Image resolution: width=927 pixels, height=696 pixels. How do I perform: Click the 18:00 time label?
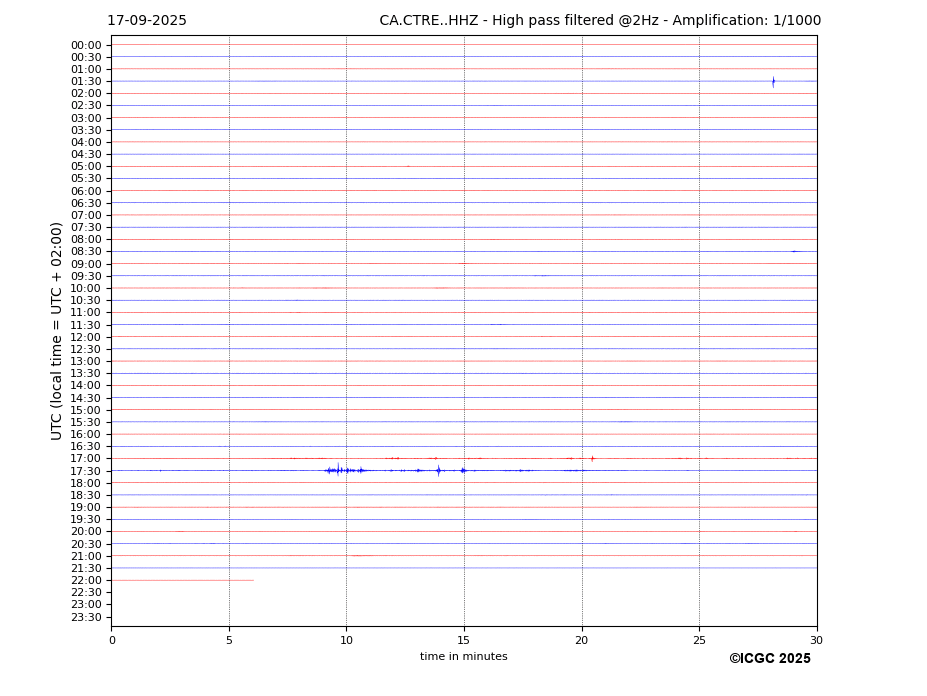pyautogui.click(x=86, y=483)
